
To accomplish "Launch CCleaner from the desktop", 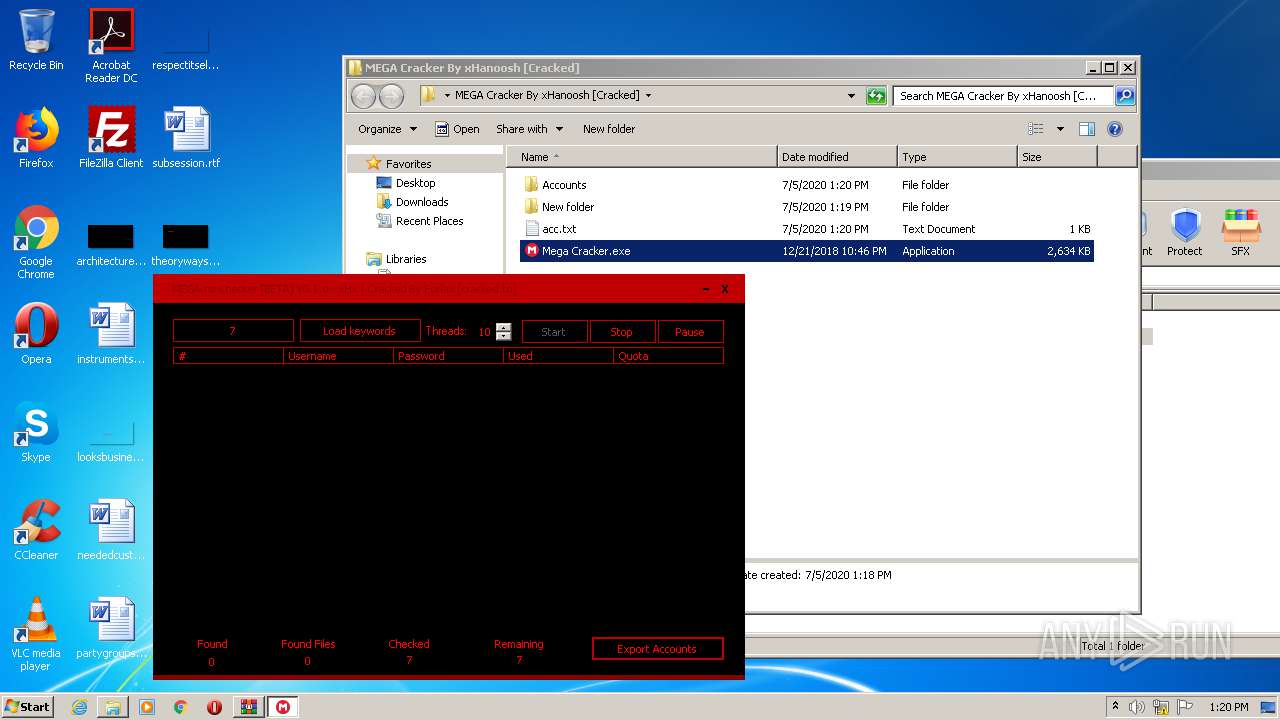I will (36, 530).
